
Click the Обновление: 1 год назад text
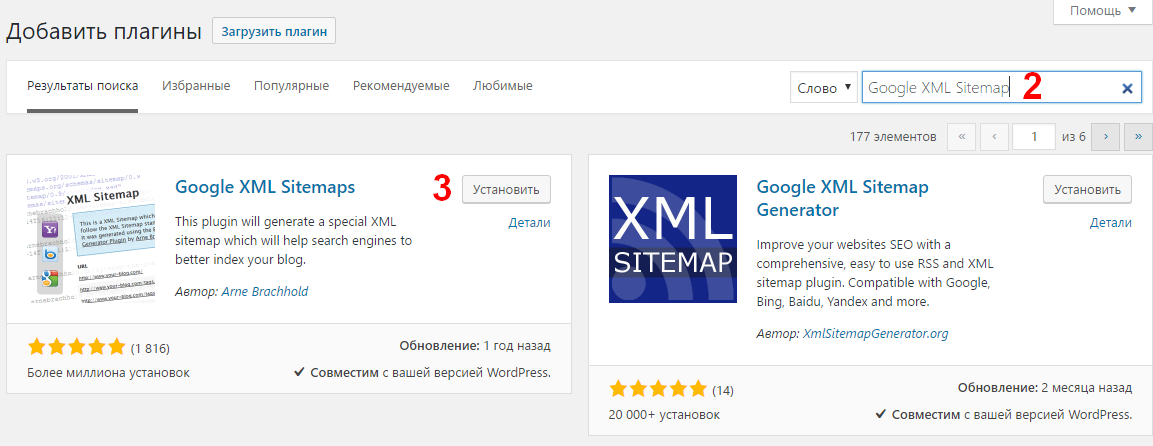click(x=475, y=345)
